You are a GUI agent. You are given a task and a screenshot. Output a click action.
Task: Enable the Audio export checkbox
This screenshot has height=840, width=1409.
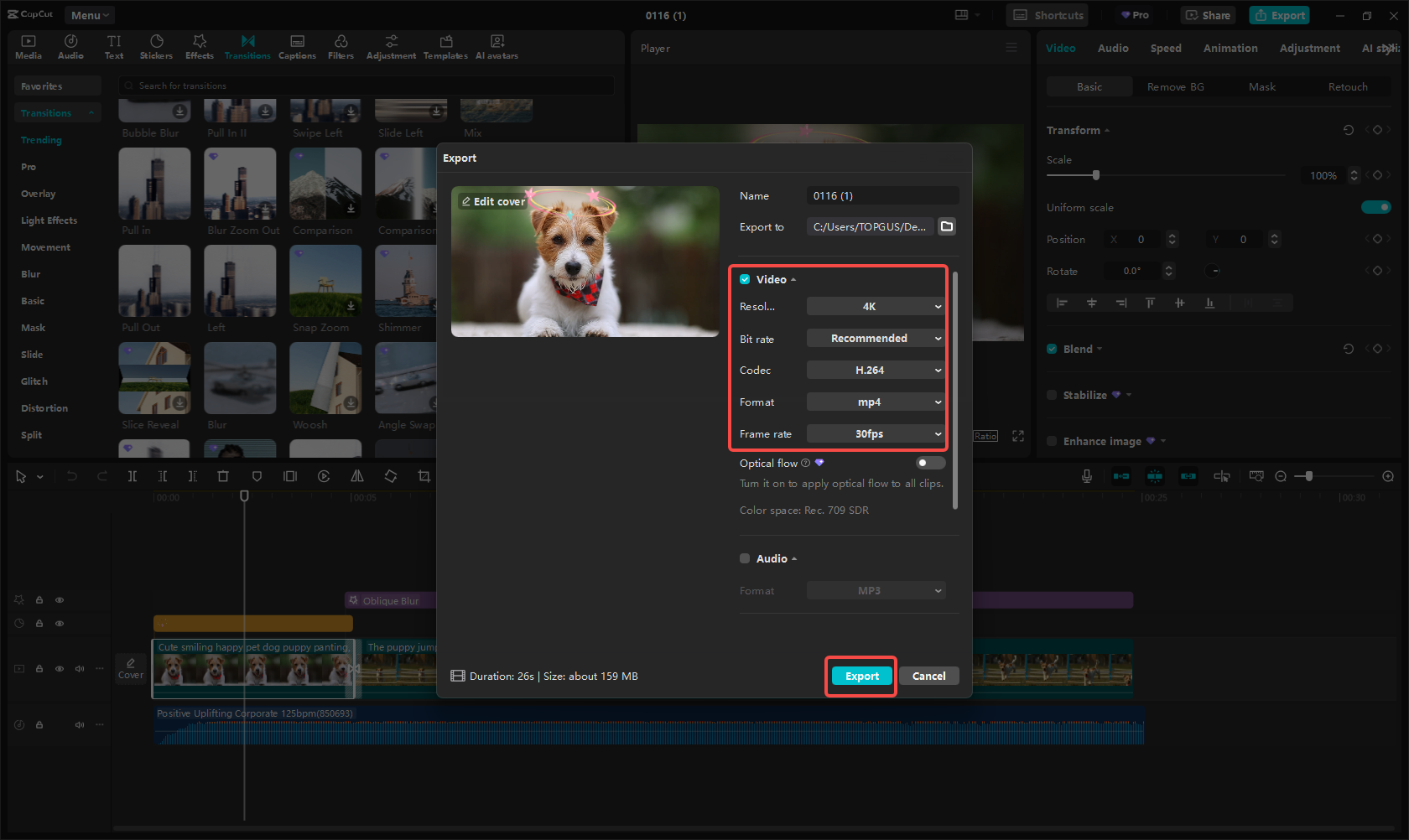coord(745,558)
